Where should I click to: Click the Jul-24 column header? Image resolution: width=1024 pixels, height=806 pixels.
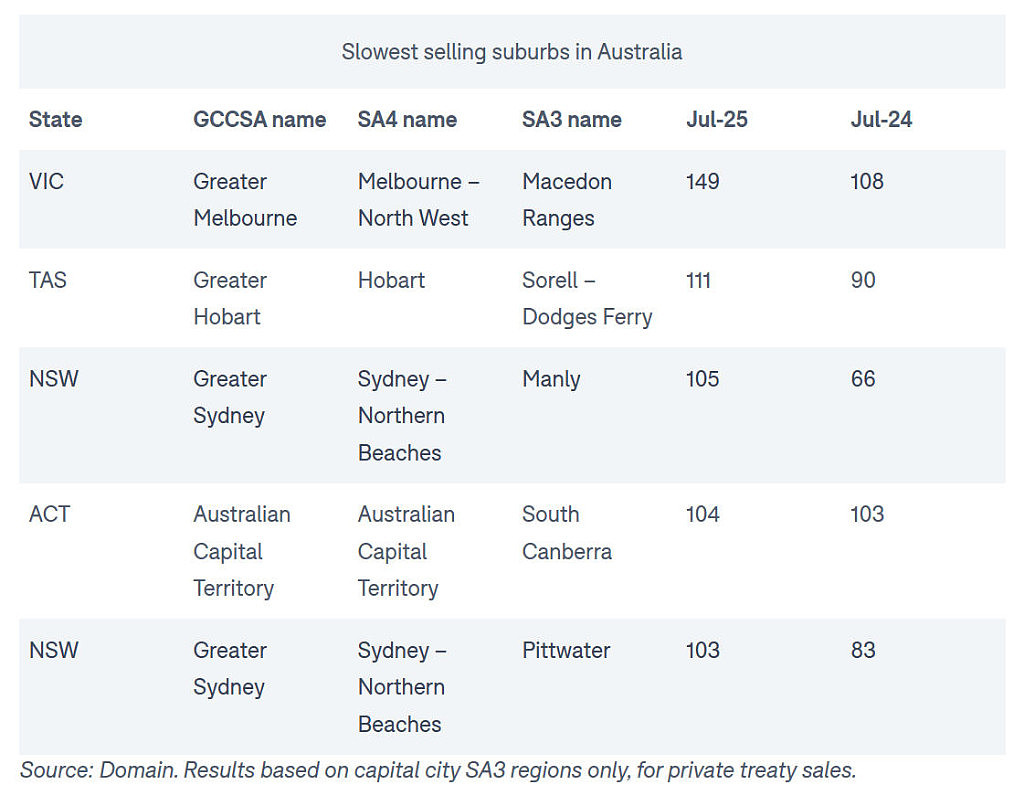[x=881, y=120]
